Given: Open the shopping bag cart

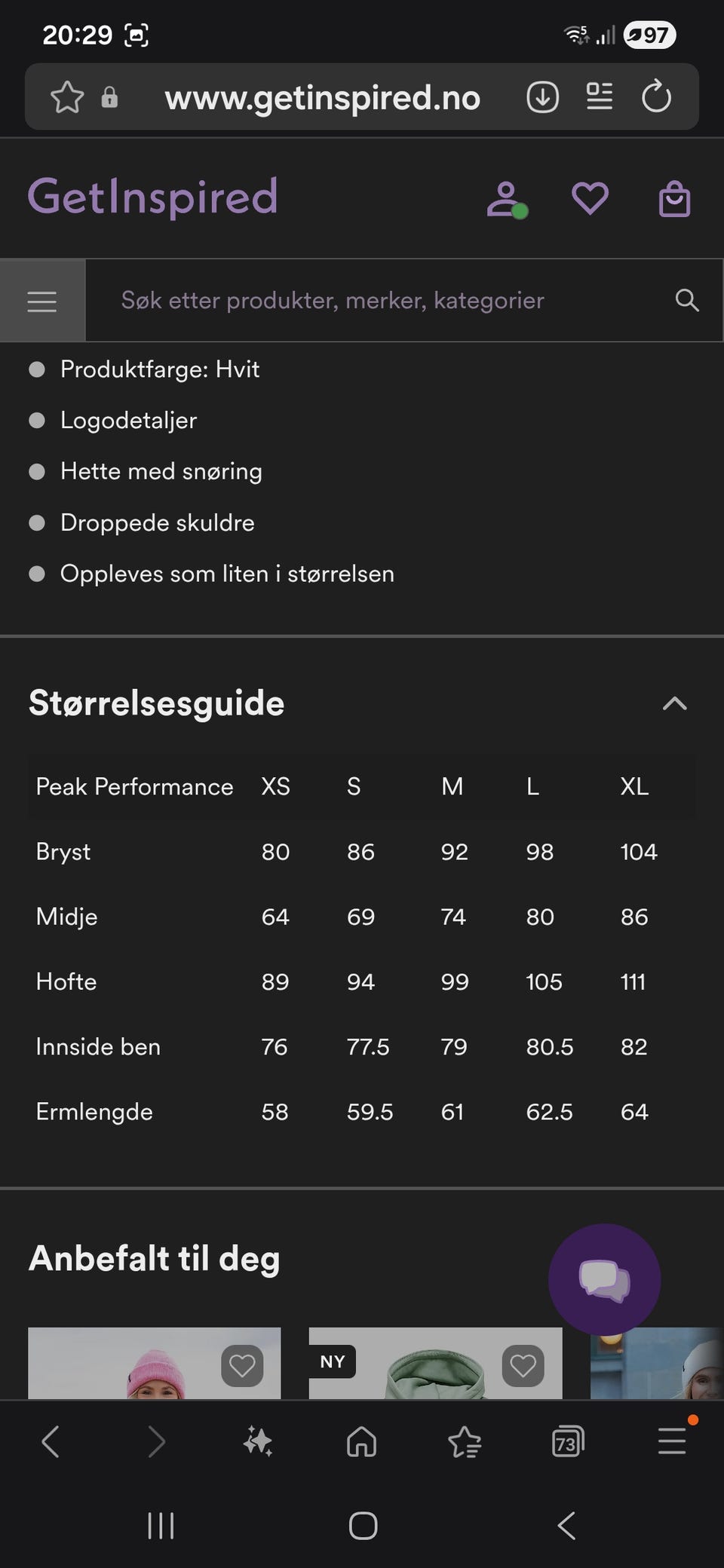Looking at the screenshot, I should [674, 199].
